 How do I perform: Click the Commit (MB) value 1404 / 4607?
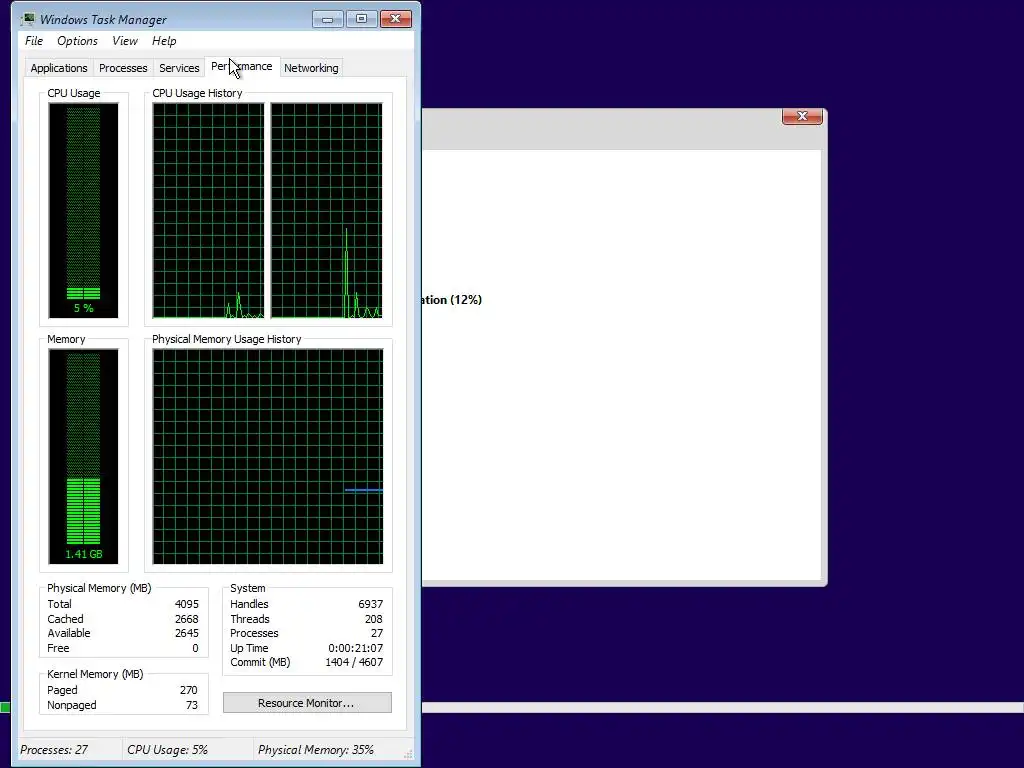pyautogui.click(x=354, y=662)
